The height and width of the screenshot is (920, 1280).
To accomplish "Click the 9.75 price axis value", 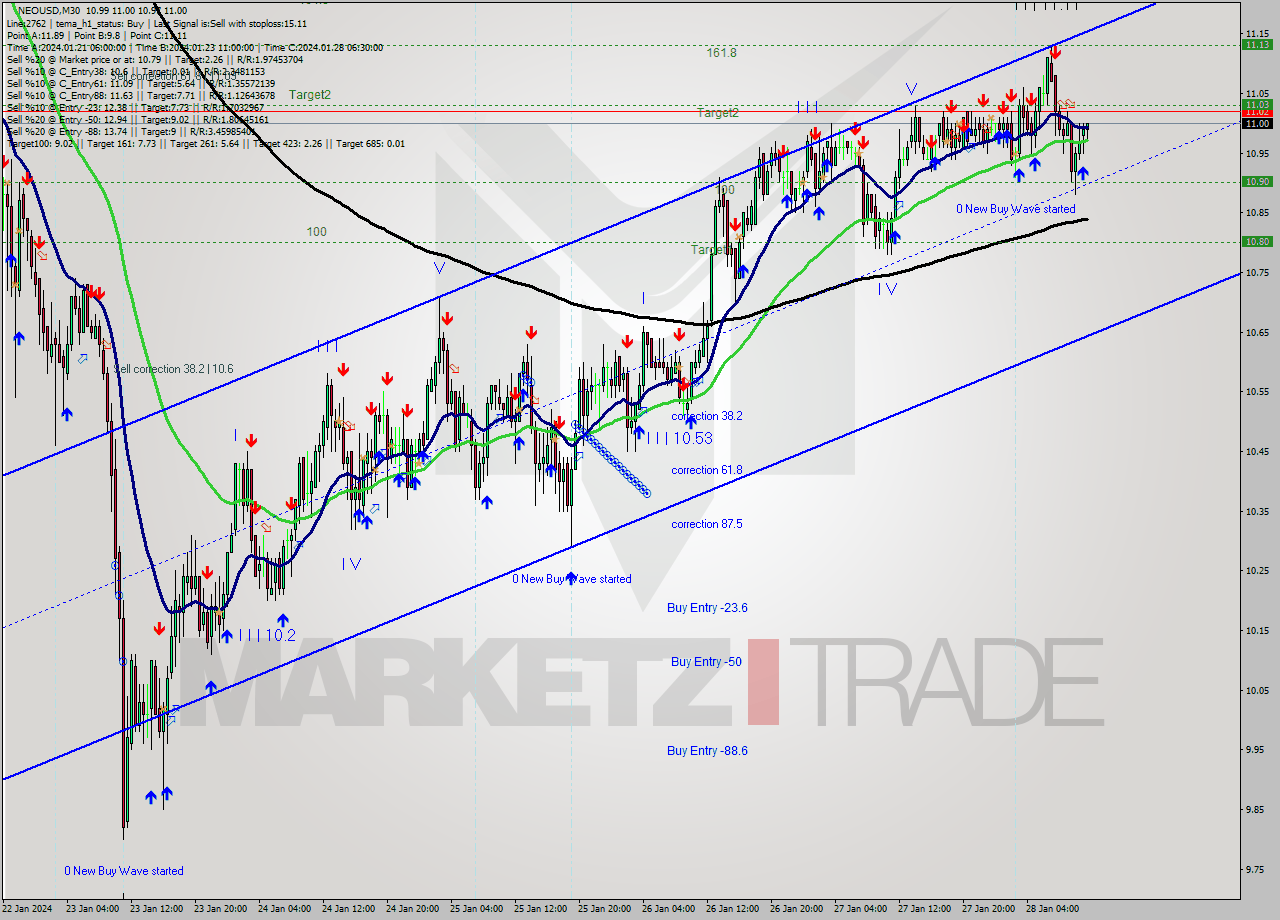I will tap(1256, 870).
